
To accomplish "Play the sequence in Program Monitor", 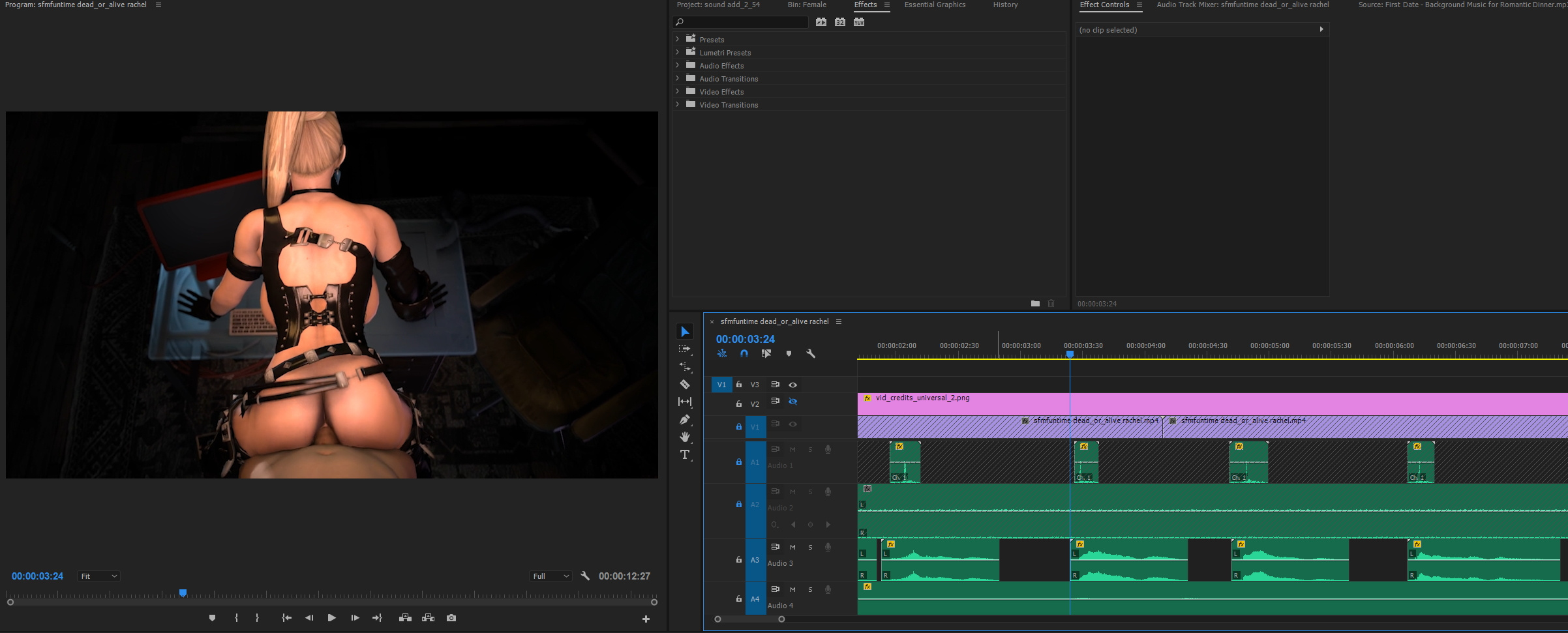I will coord(331,618).
